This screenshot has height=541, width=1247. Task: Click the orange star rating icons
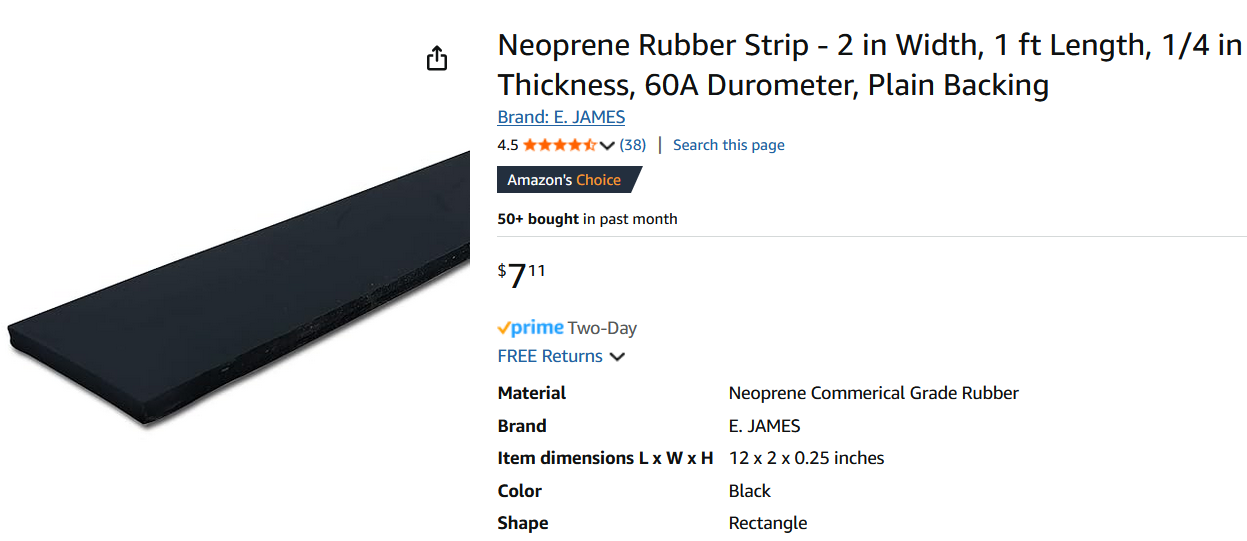point(559,145)
